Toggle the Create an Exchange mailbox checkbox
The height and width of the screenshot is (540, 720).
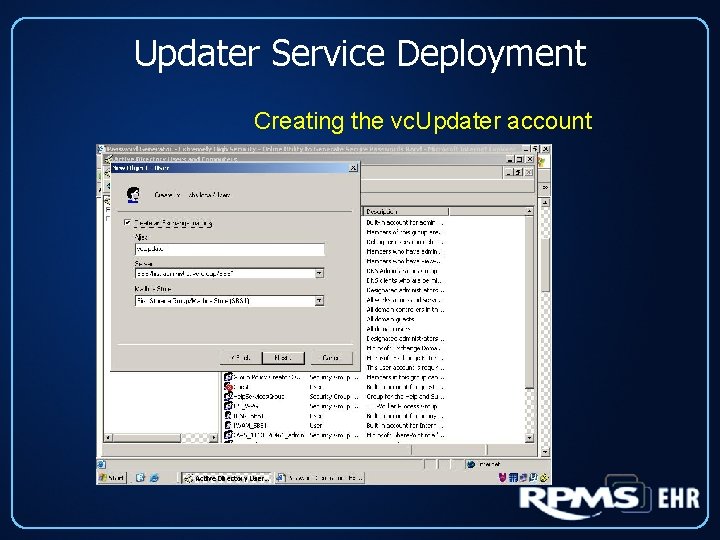click(127, 223)
